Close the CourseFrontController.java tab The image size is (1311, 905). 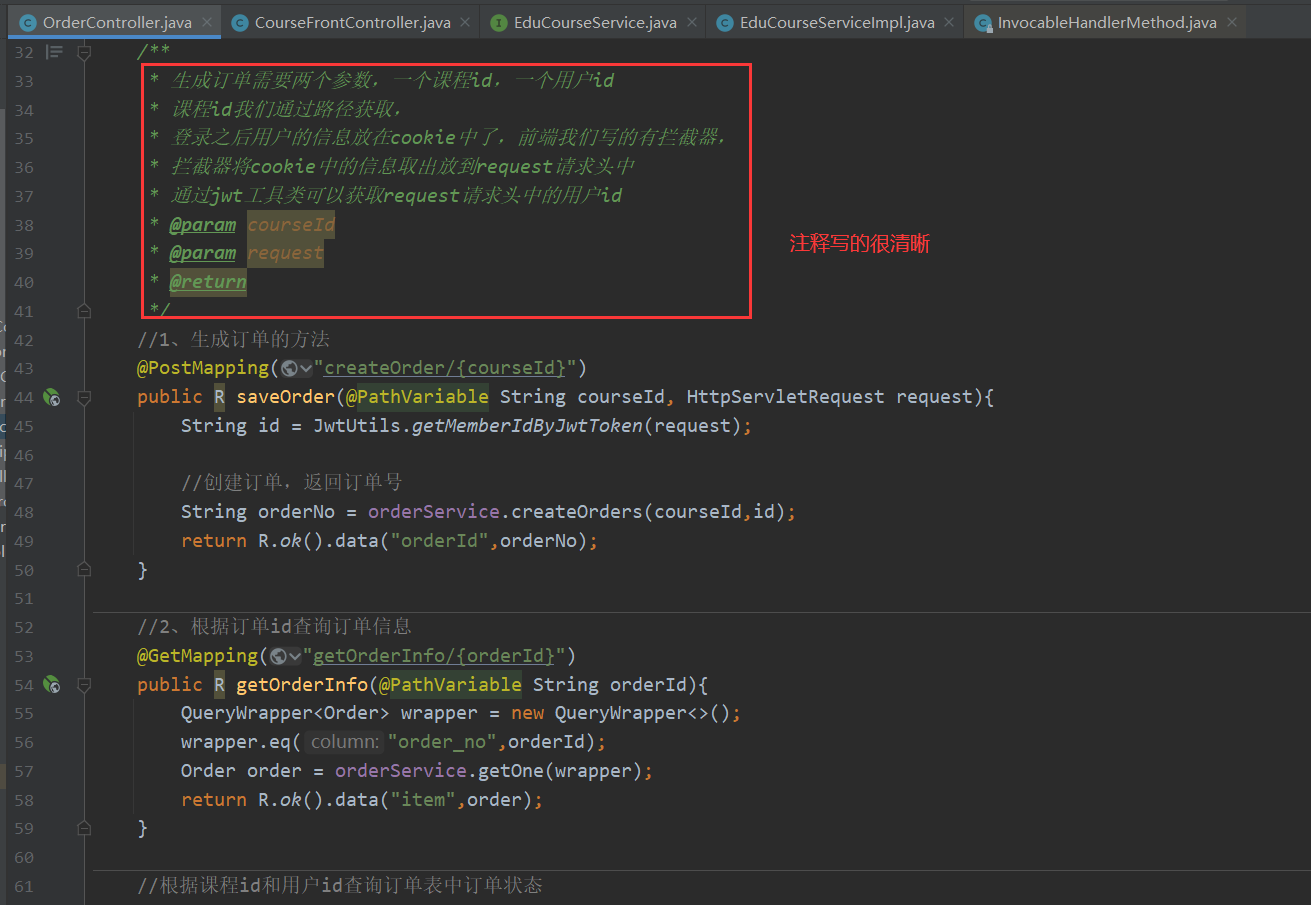point(467,22)
